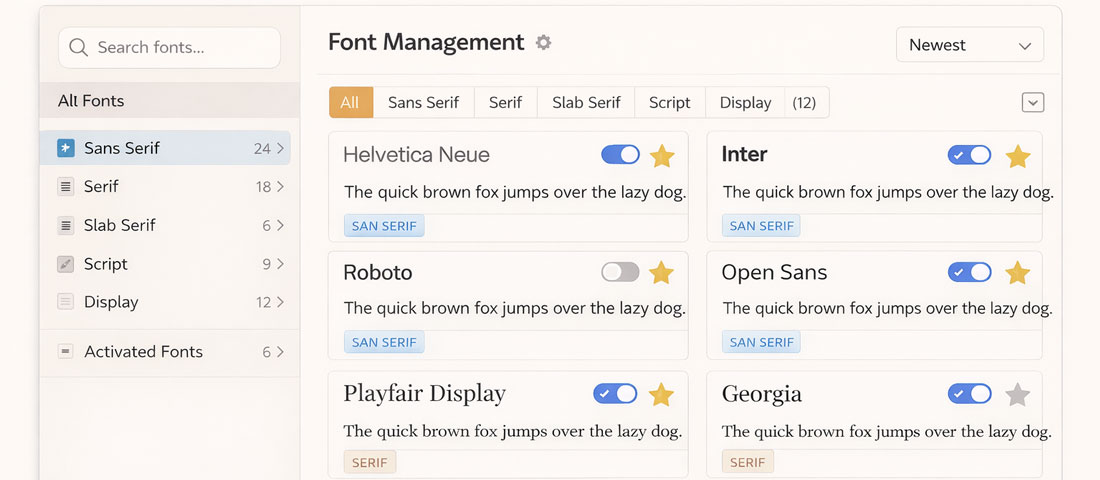1100x480 pixels.
Task: Focus the Search fonts input field
Action: click(169, 48)
